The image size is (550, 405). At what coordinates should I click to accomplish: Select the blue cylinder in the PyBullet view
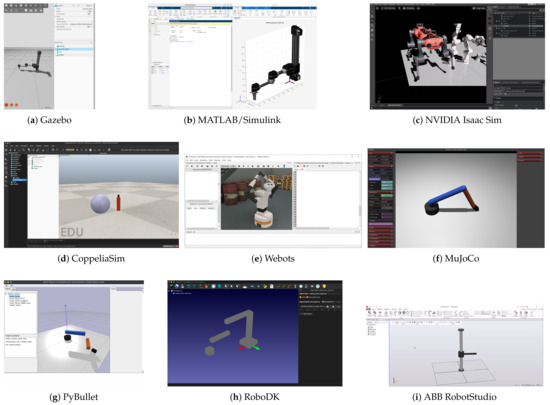click(x=75, y=332)
